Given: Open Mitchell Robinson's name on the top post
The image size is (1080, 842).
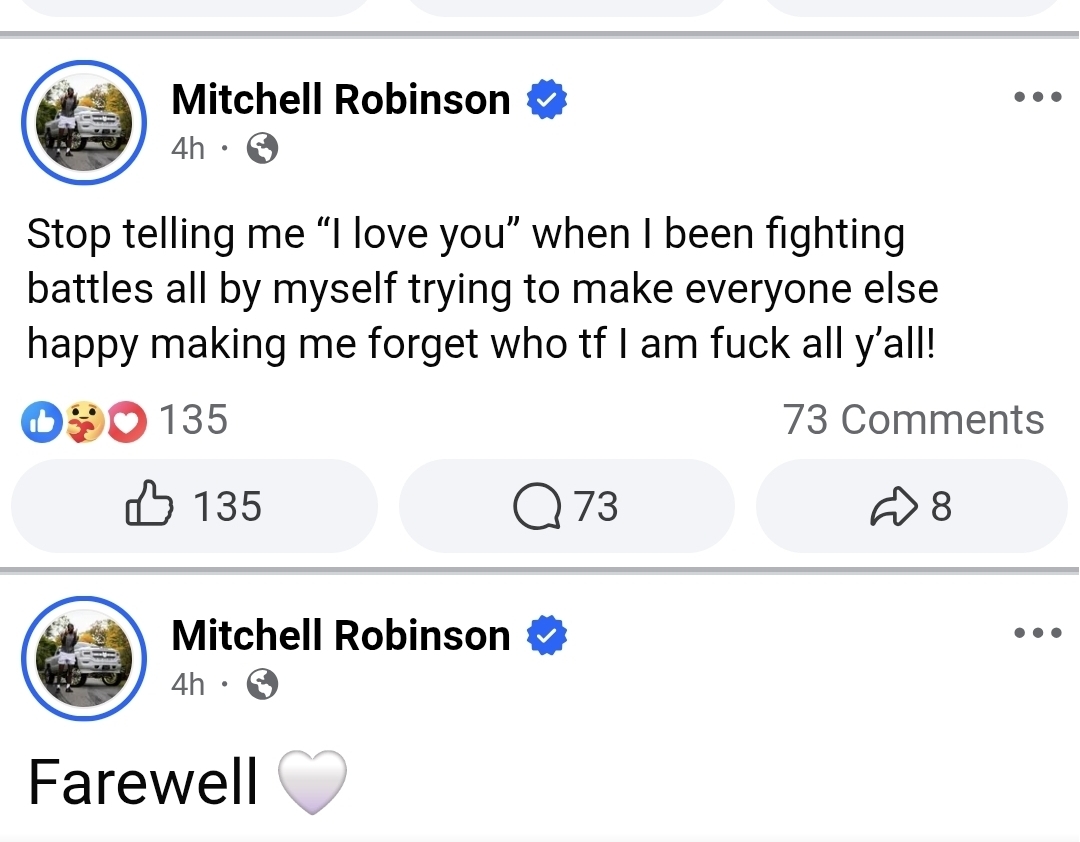Looking at the screenshot, I should click(340, 100).
